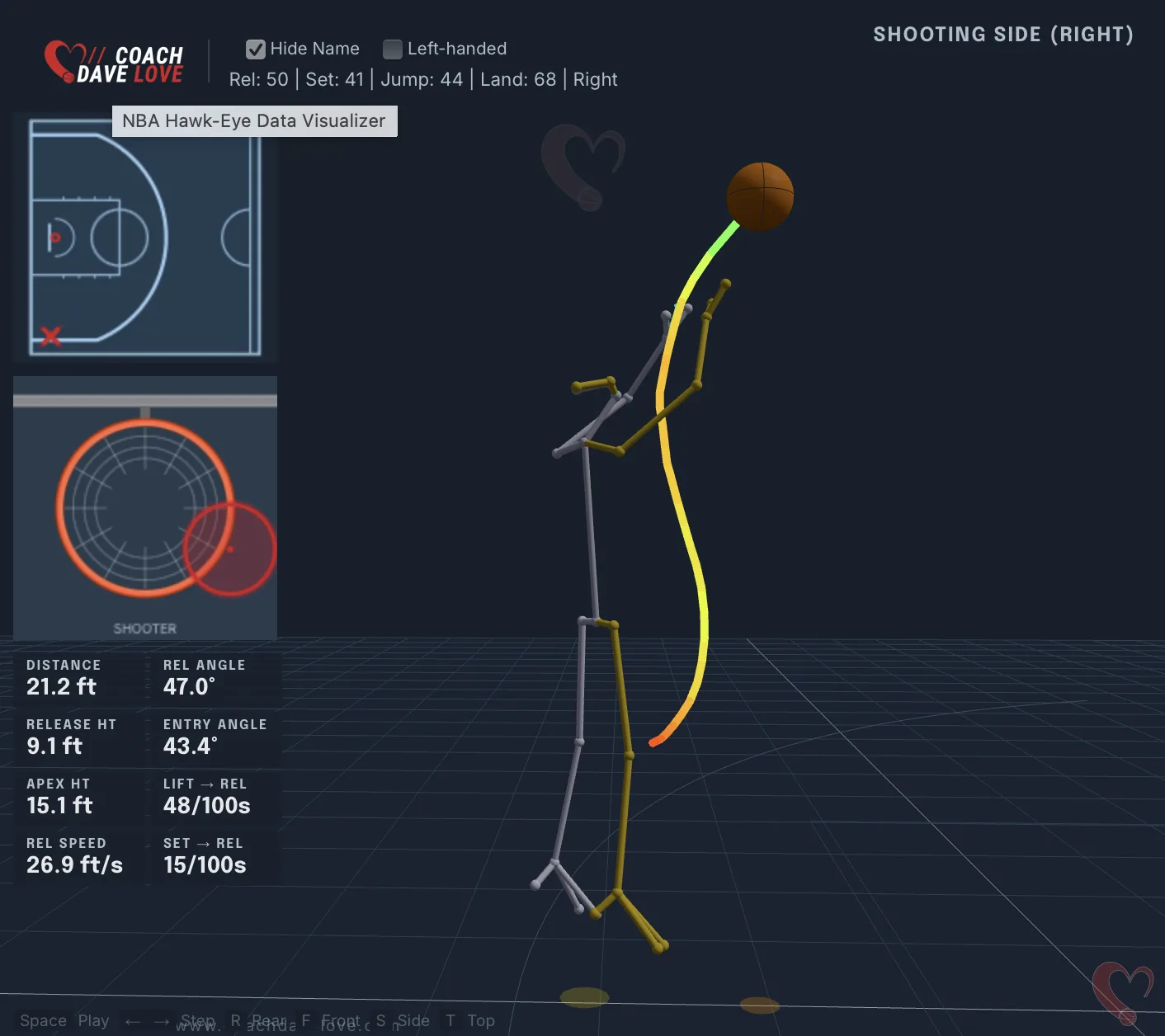Click the Entry Angle value '43.4°'

click(x=191, y=746)
